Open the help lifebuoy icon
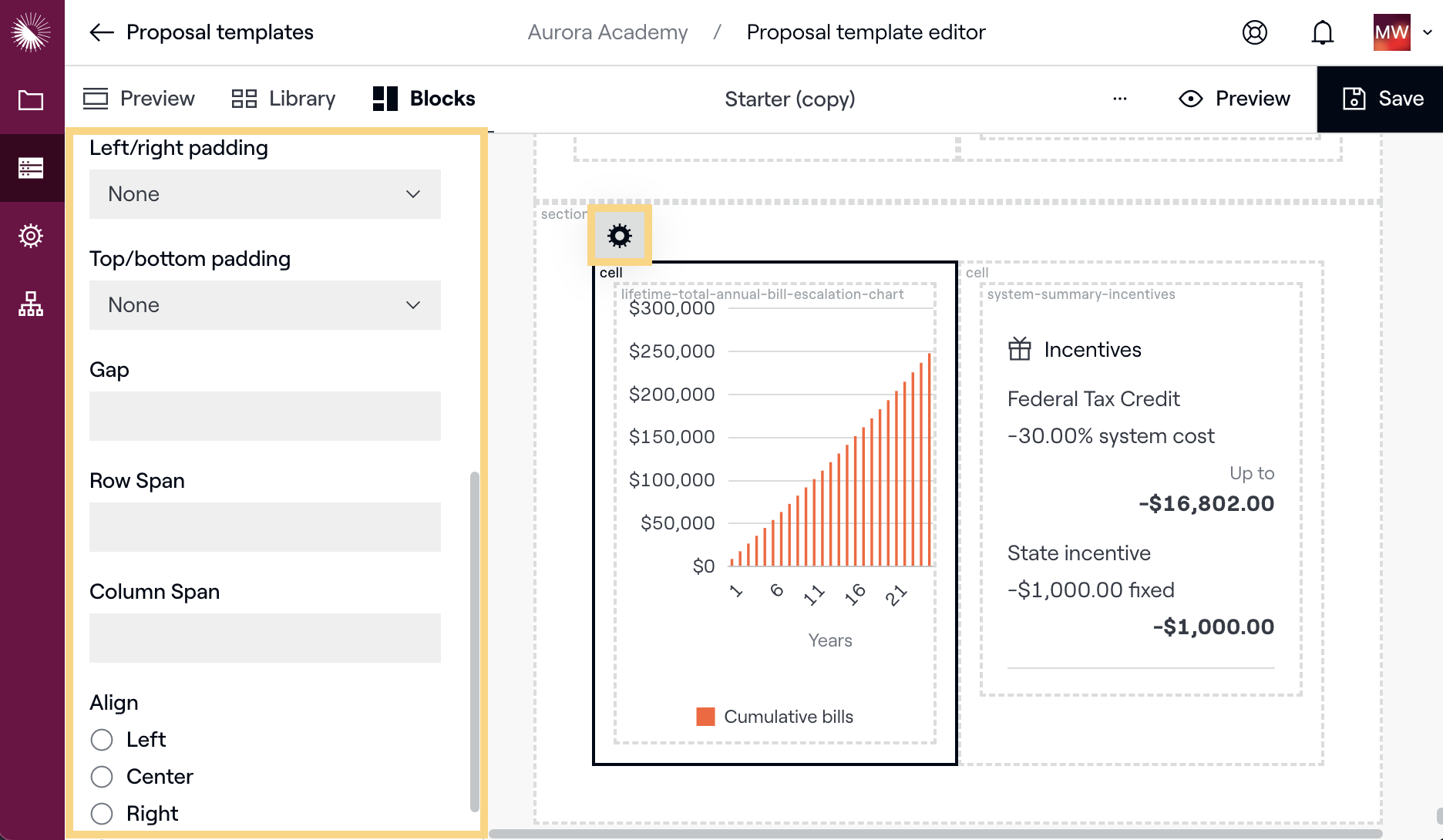 click(1254, 32)
